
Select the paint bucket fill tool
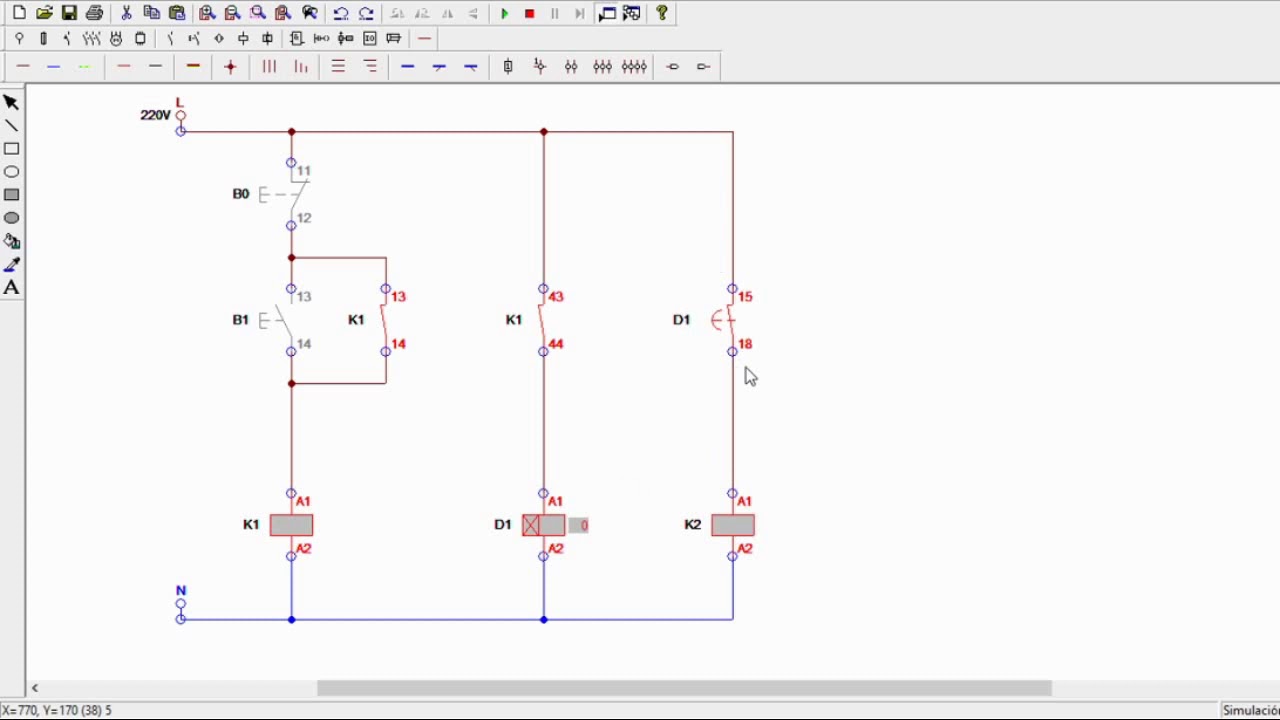click(x=11, y=241)
